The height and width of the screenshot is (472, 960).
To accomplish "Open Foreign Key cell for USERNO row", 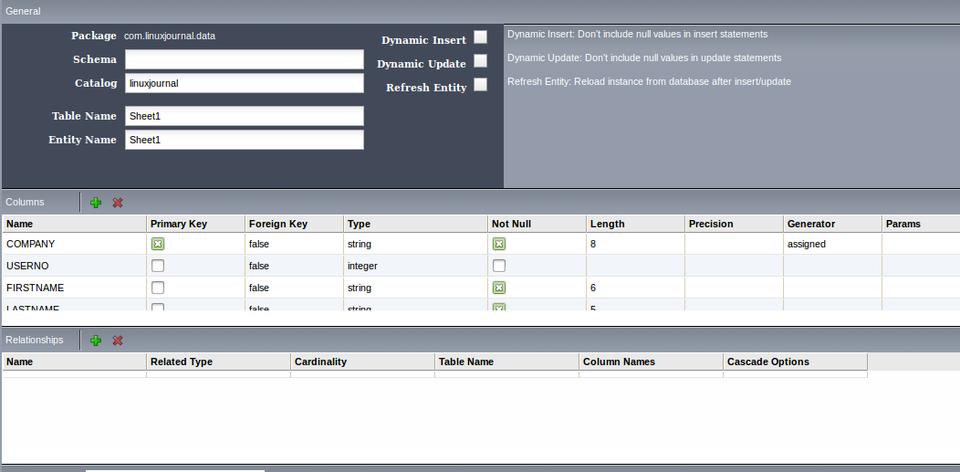I will 293,266.
